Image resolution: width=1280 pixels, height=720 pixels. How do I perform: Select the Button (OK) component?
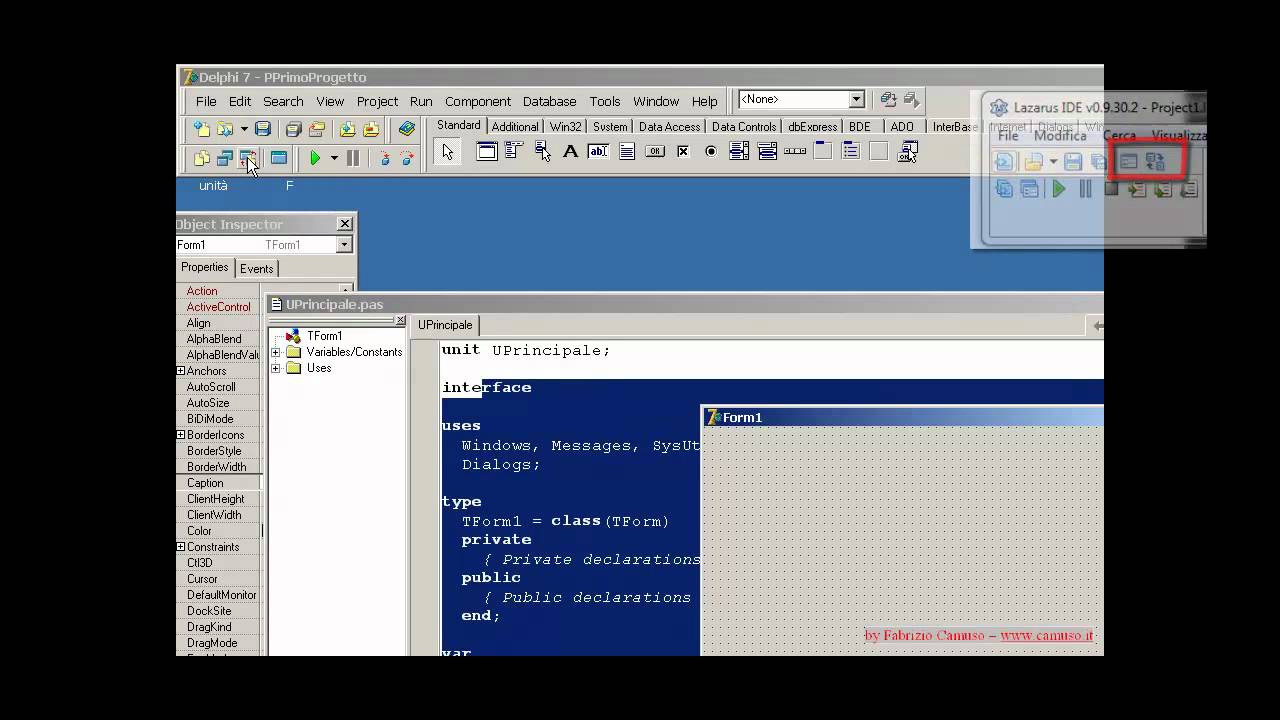tap(655, 152)
